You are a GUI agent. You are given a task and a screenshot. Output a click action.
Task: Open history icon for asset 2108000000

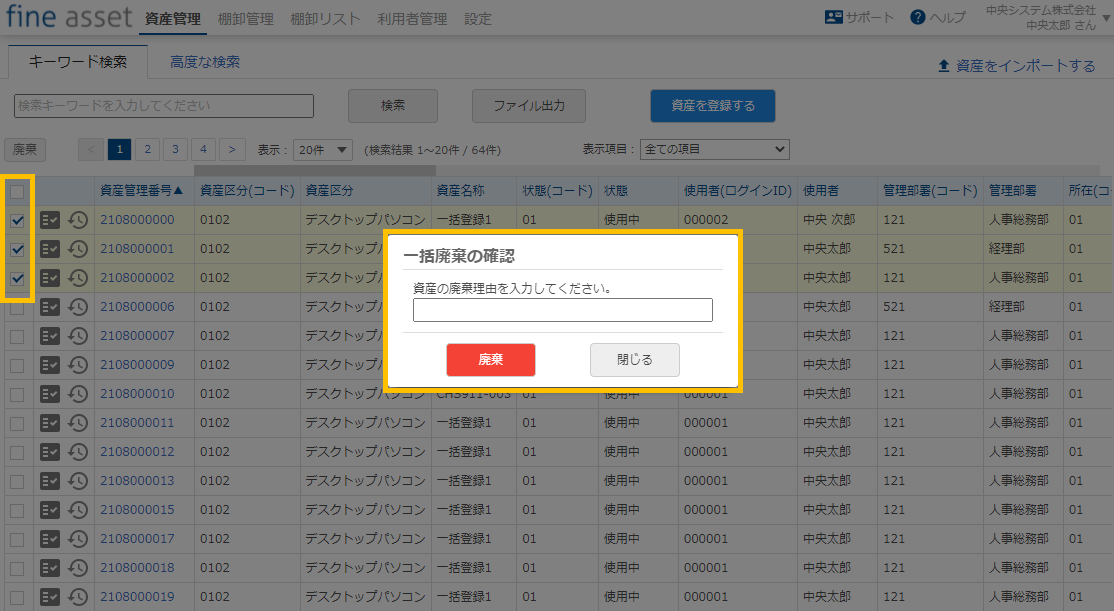coord(77,220)
